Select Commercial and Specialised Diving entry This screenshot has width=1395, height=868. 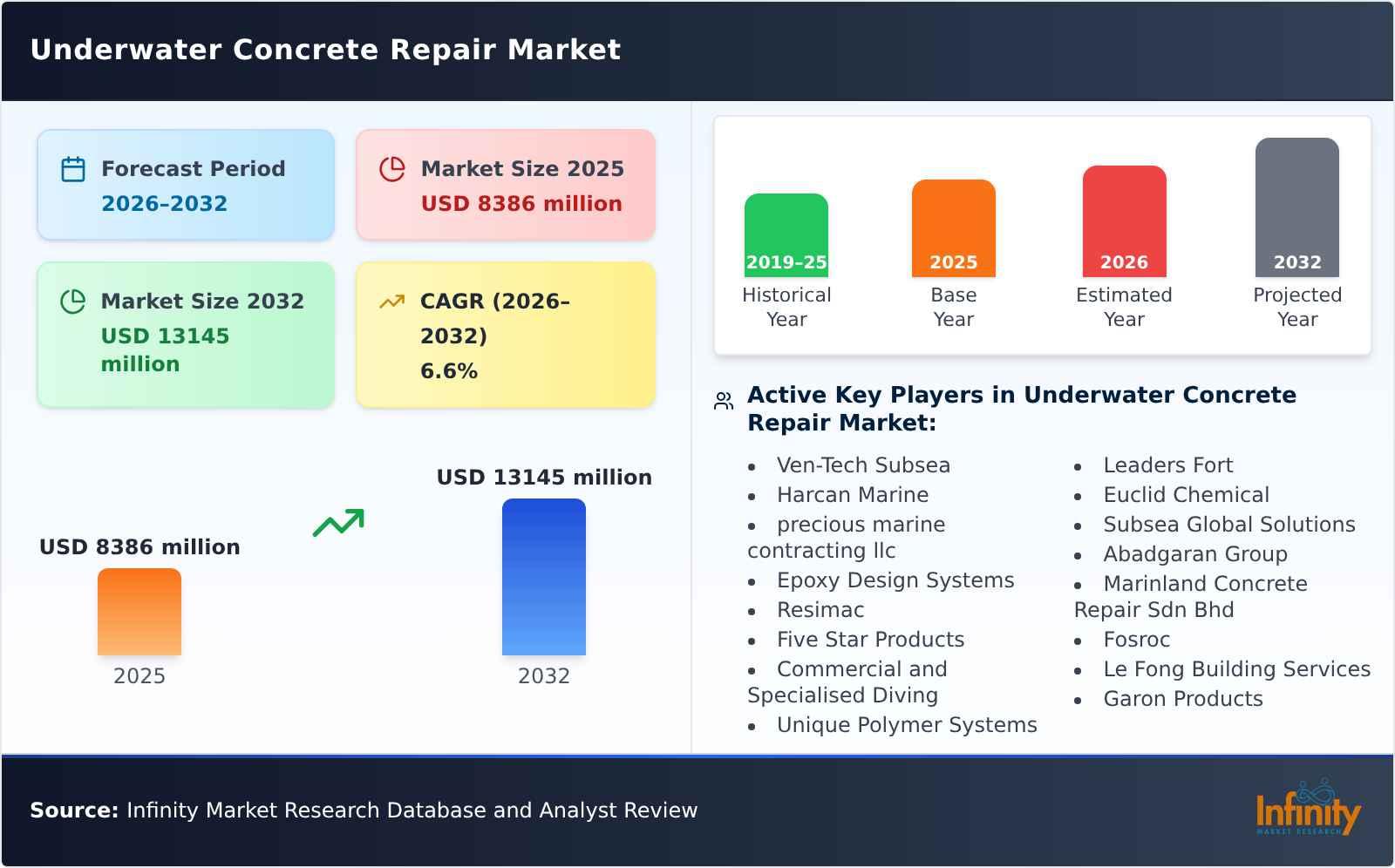click(x=847, y=682)
